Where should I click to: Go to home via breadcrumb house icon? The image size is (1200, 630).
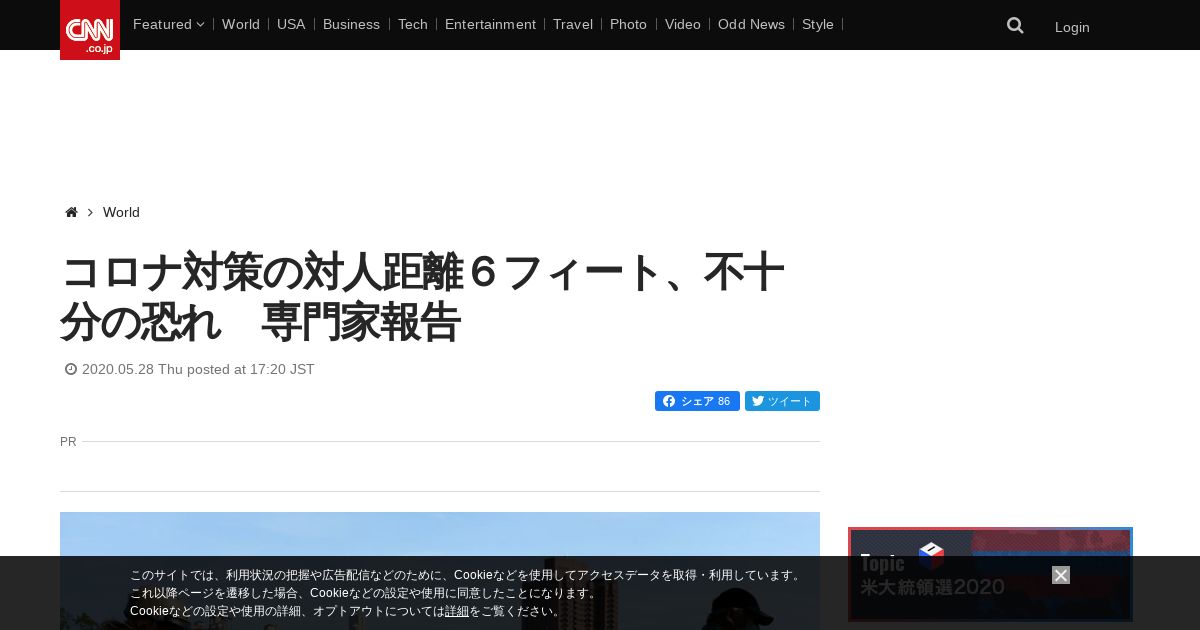pyautogui.click(x=71, y=212)
